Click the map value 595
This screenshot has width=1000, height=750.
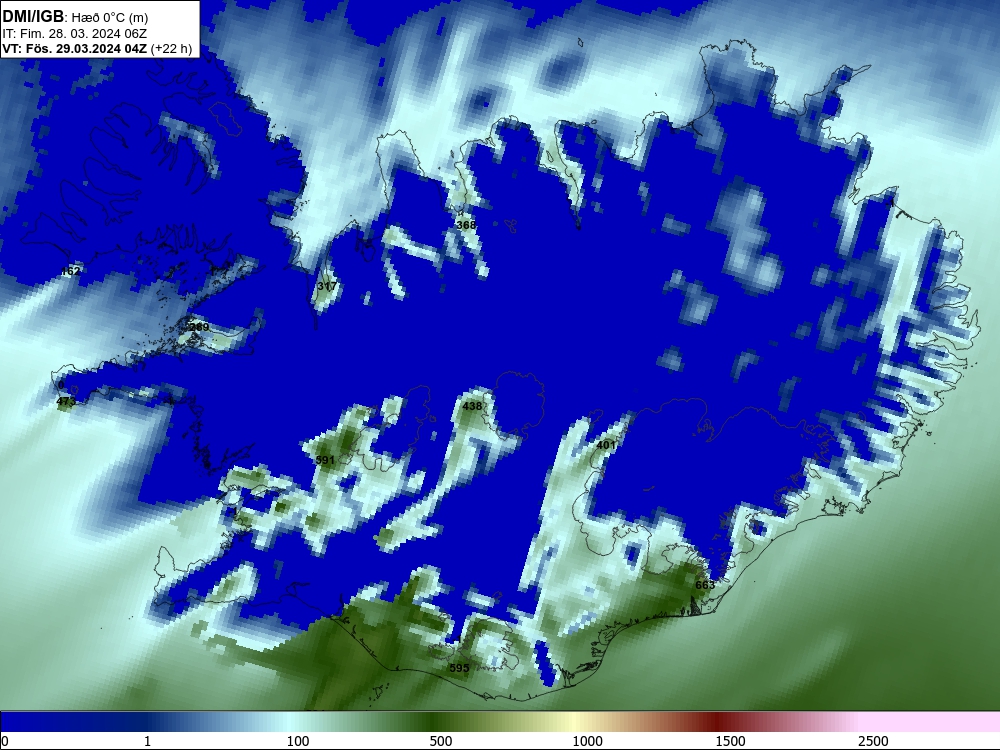459,668
